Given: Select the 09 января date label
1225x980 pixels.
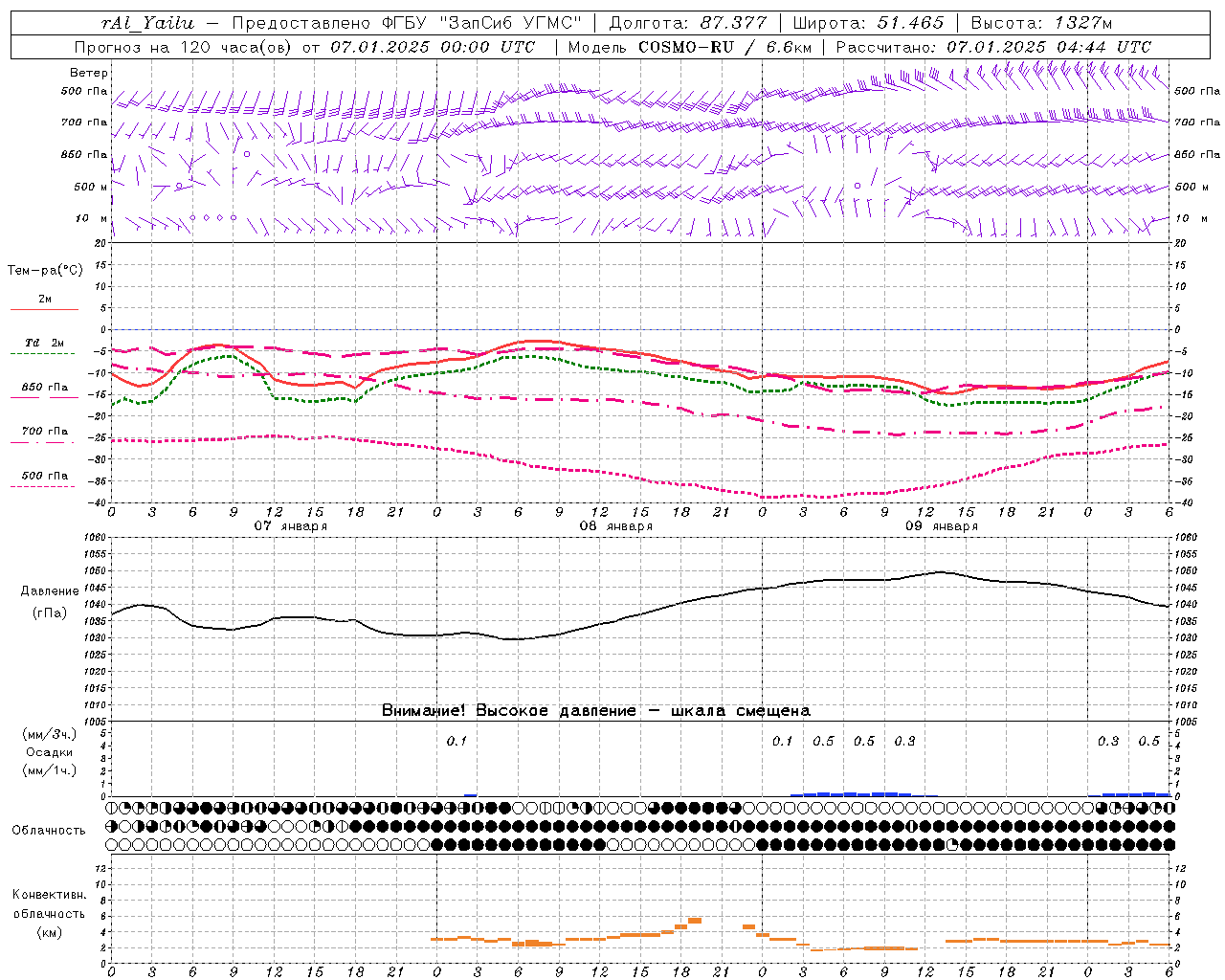Looking at the screenshot, I should click(941, 525).
